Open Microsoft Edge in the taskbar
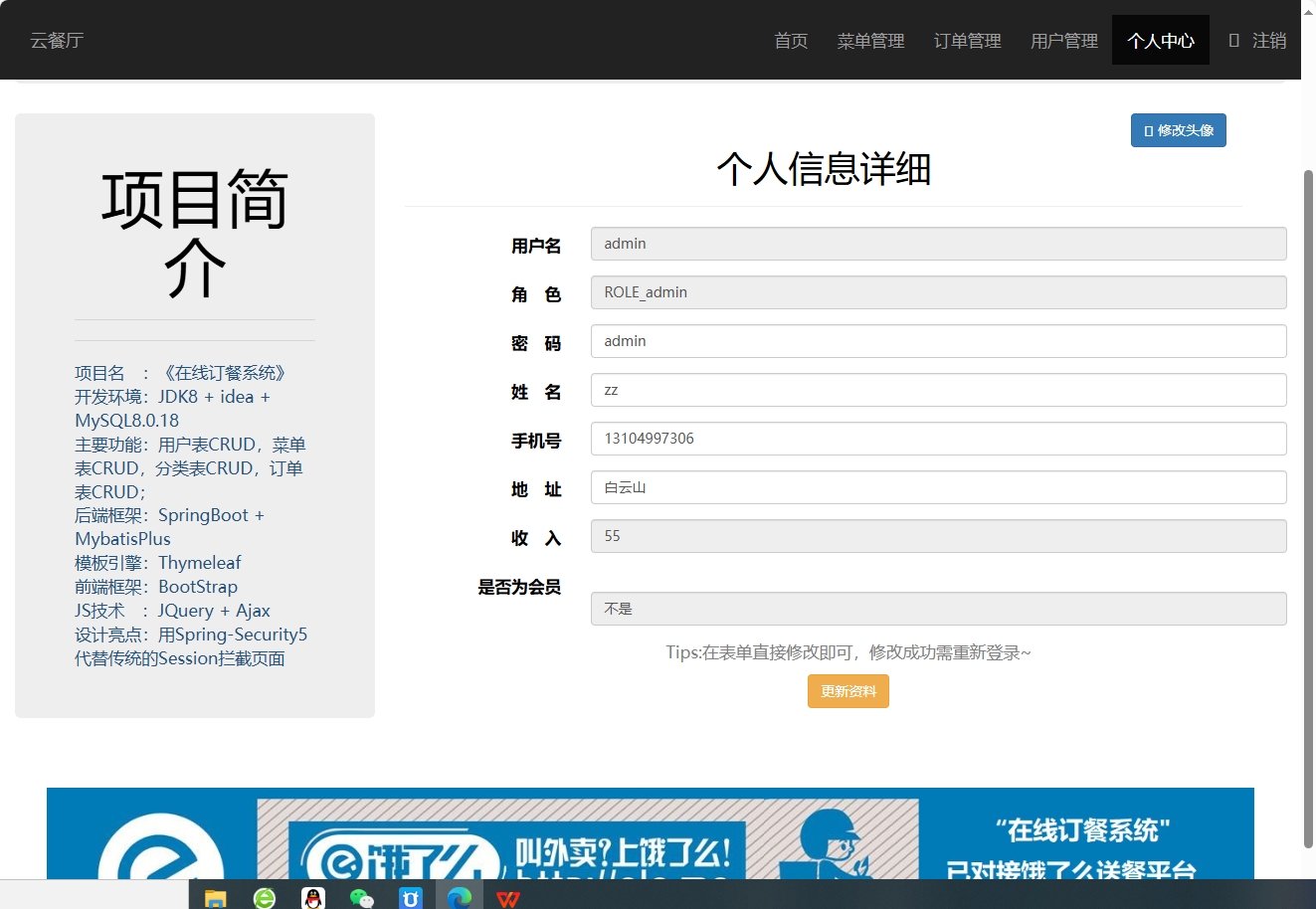The image size is (1316, 909). pos(459,897)
